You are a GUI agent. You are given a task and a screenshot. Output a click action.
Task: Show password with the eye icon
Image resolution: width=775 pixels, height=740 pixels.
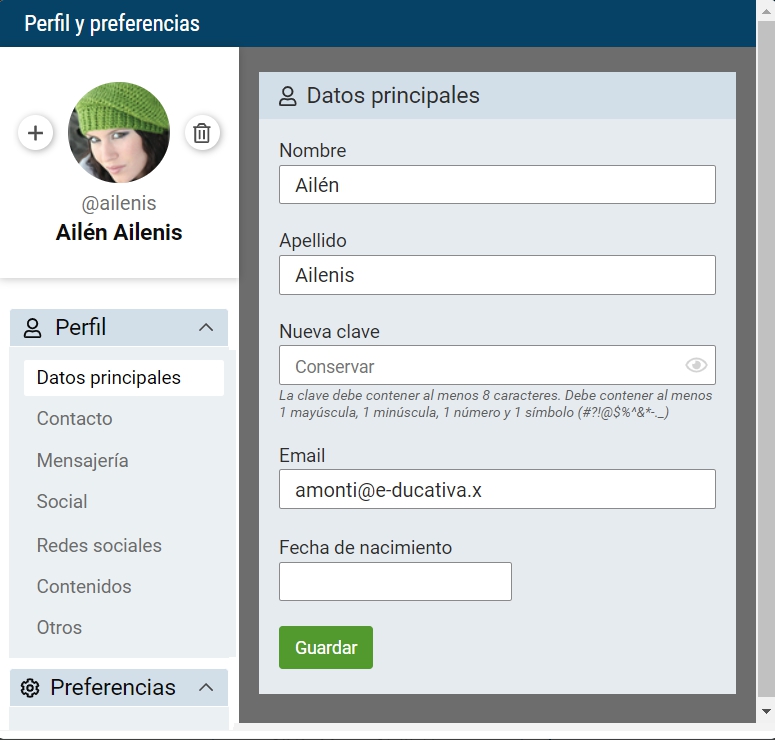click(696, 366)
